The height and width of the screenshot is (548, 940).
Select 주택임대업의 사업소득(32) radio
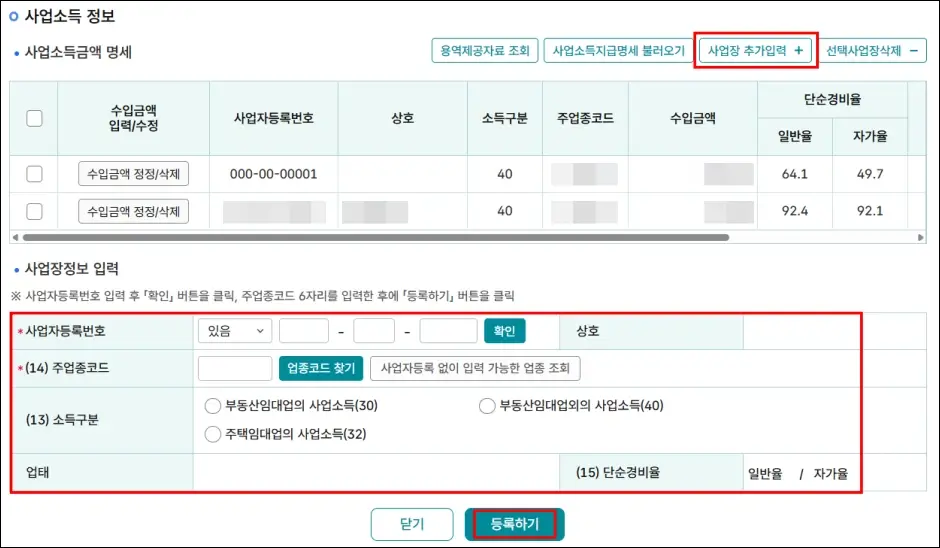coord(213,434)
